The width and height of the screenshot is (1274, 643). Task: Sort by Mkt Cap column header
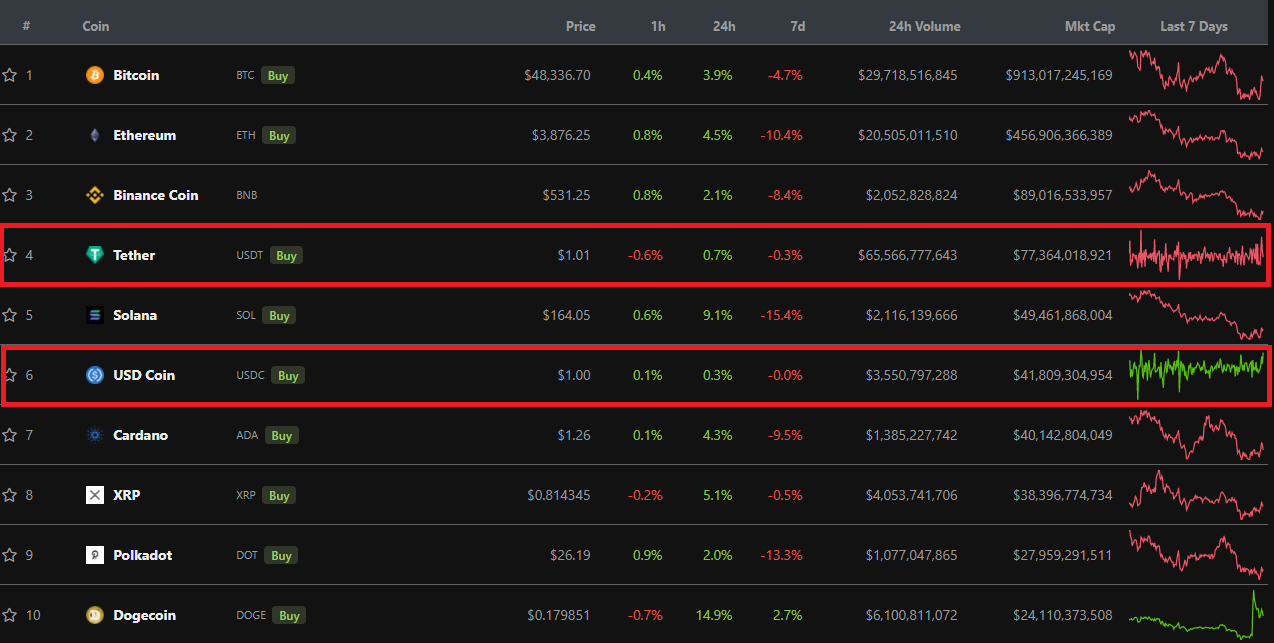coord(1090,26)
